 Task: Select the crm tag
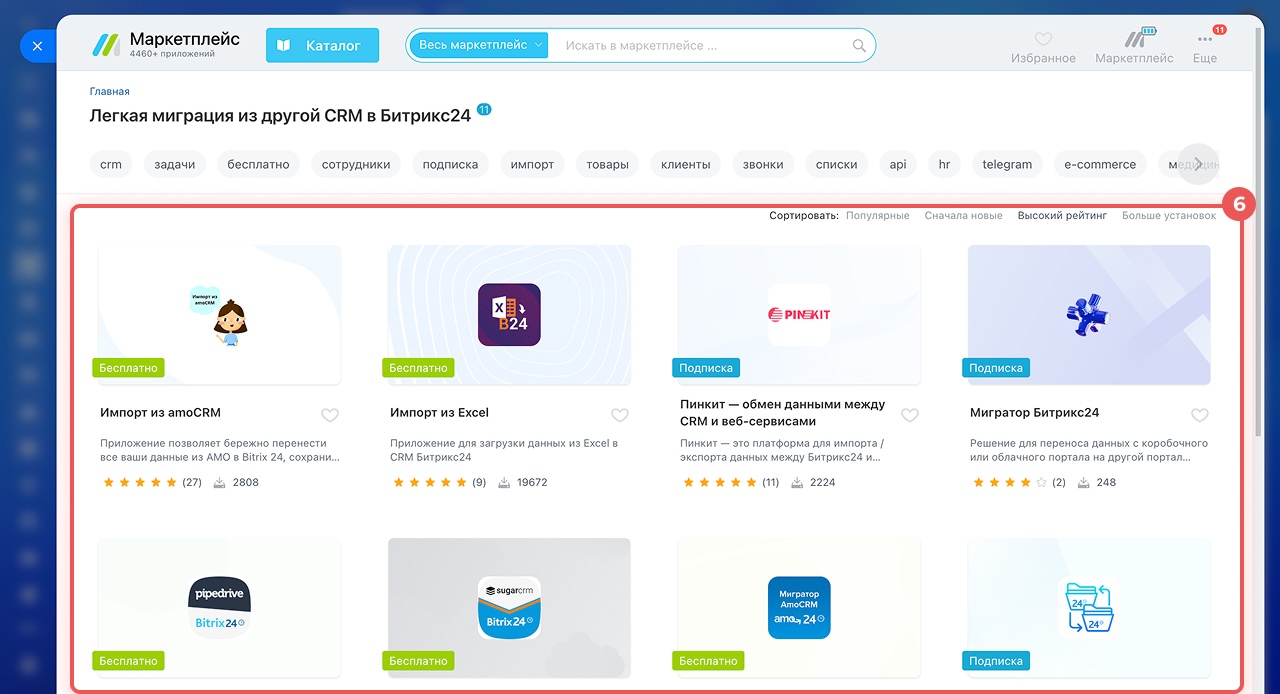(x=111, y=164)
